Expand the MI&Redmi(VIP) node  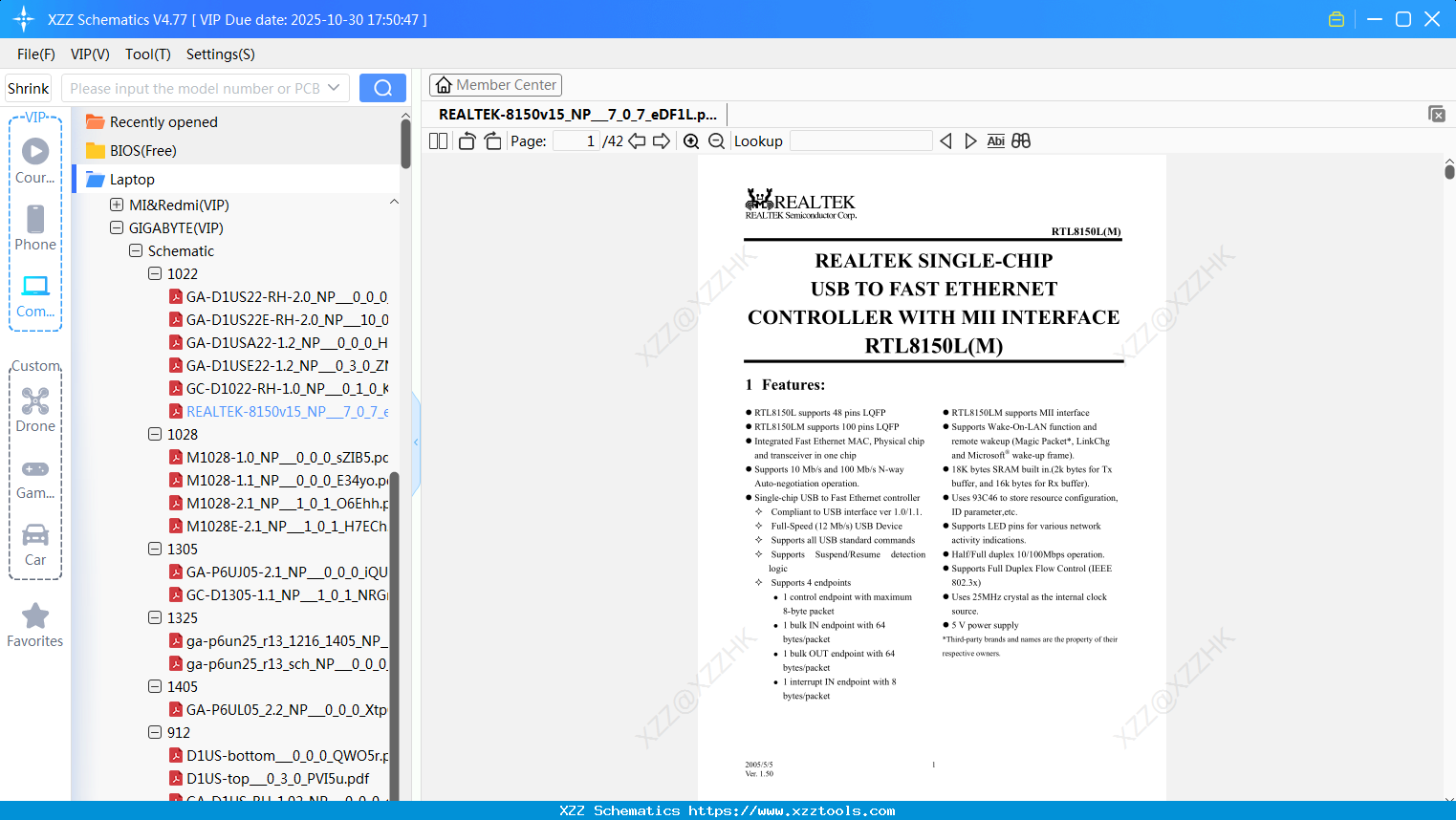click(x=117, y=205)
